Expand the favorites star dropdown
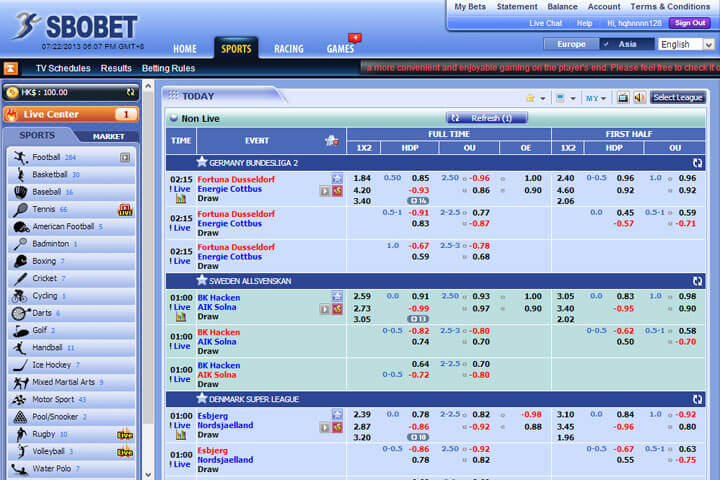 [x=535, y=98]
